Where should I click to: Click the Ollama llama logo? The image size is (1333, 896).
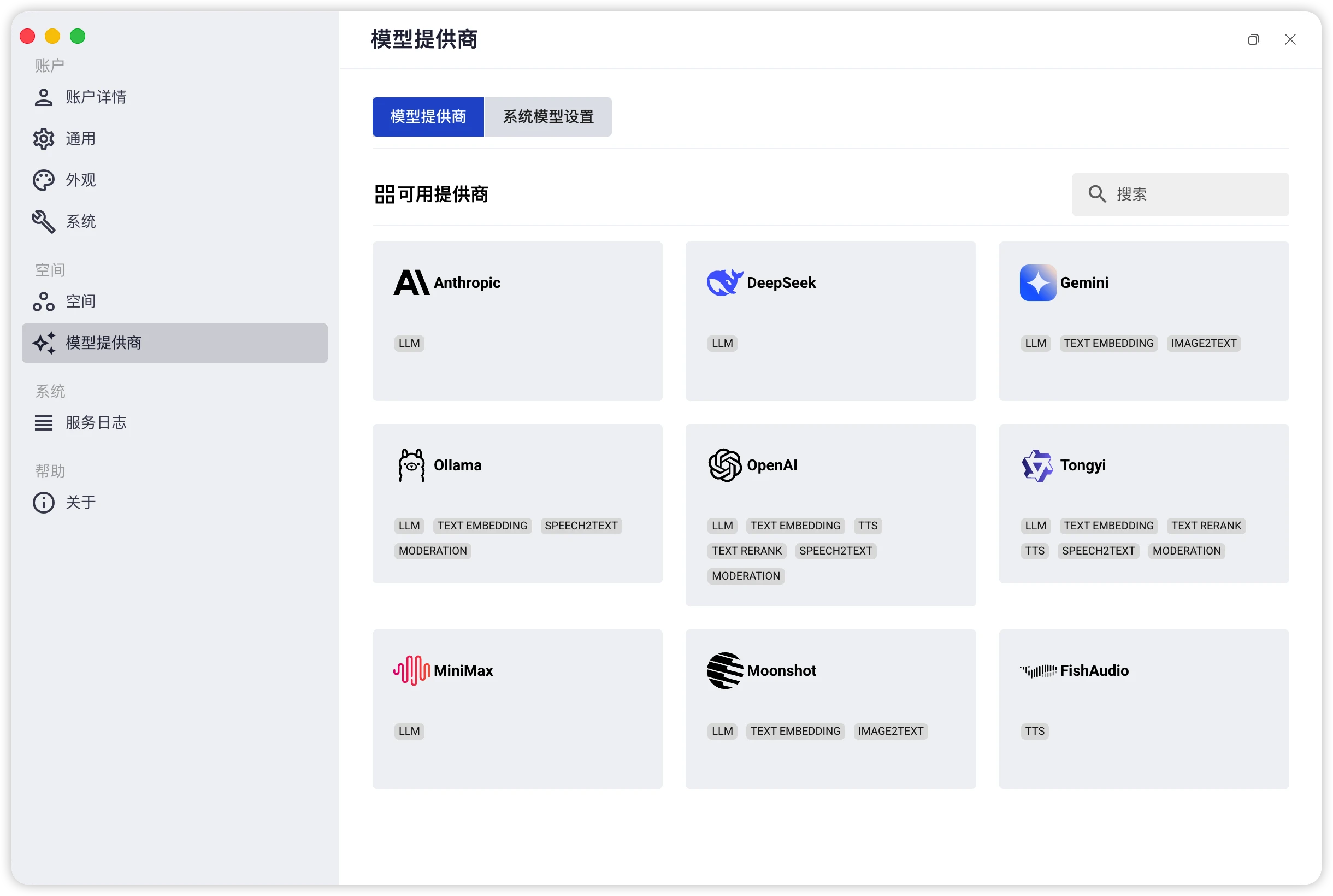click(411, 465)
